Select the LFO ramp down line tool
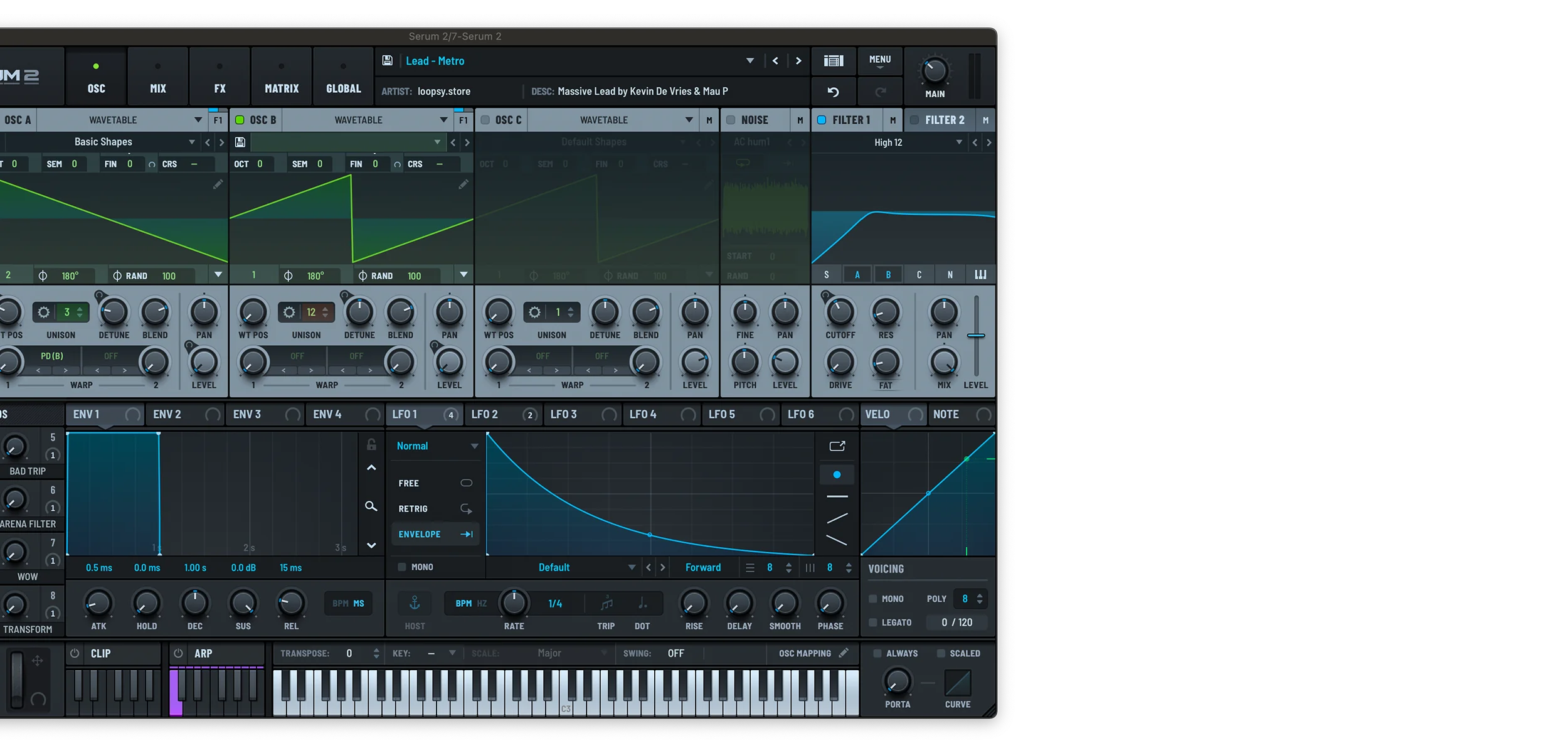This screenshot has height=753, width=1568. [x=837, y=540]
